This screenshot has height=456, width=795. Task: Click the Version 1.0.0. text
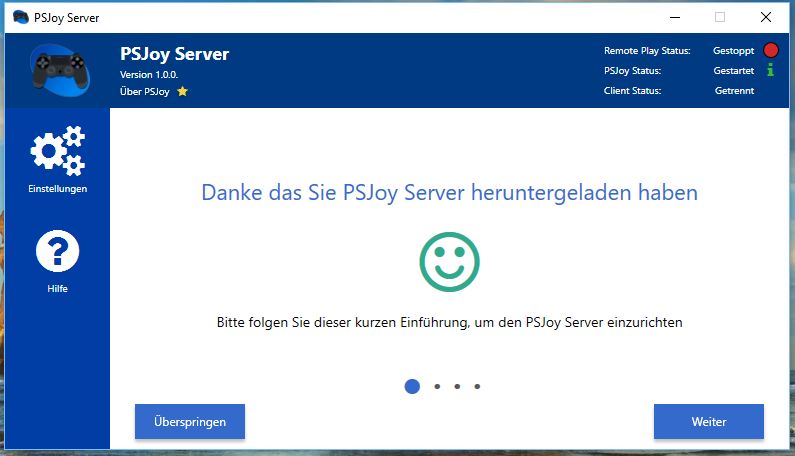[149, 75]
